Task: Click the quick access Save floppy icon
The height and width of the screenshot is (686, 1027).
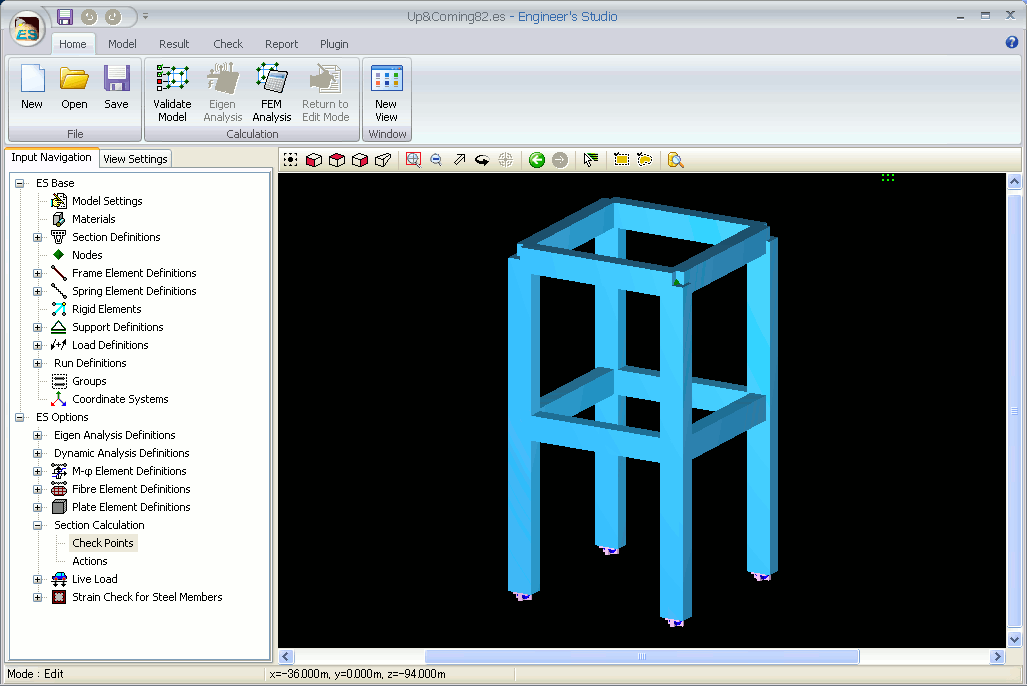Action: [x=65, y=16]
